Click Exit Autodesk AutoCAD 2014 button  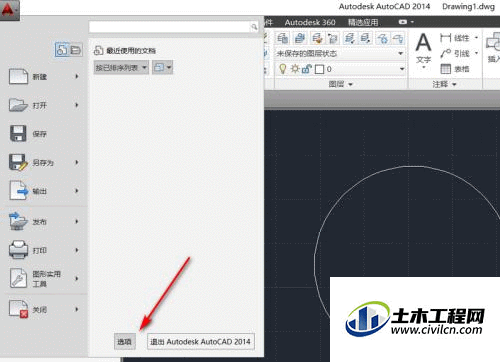click(x=201, y=341)
